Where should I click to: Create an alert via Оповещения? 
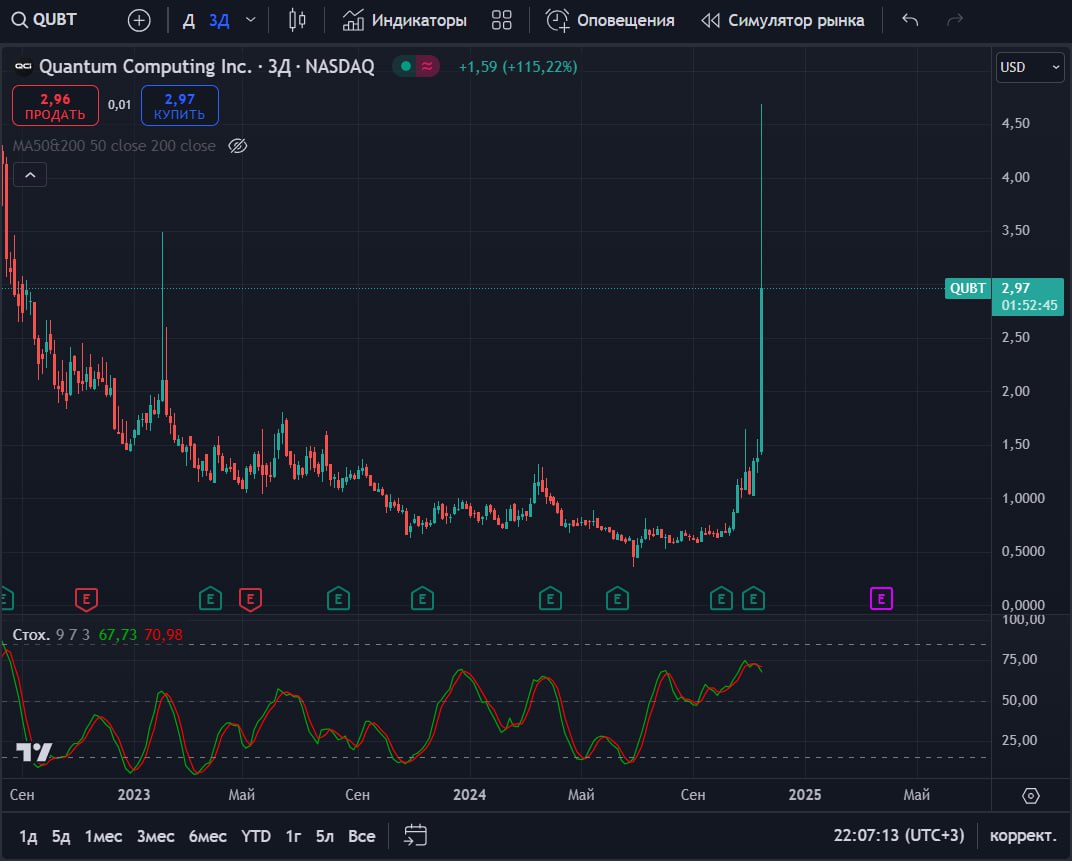click(610, 21)
